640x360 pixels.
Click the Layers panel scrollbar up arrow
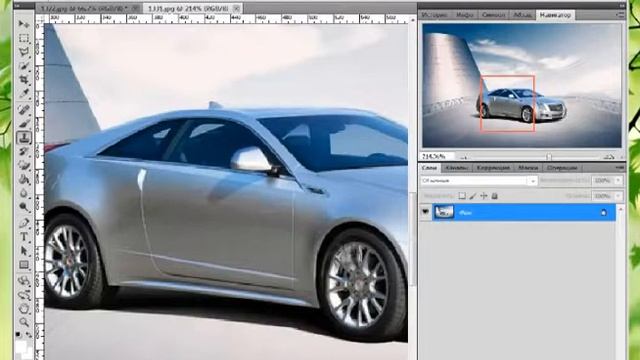pyautogui.click(x=621, y=209)
